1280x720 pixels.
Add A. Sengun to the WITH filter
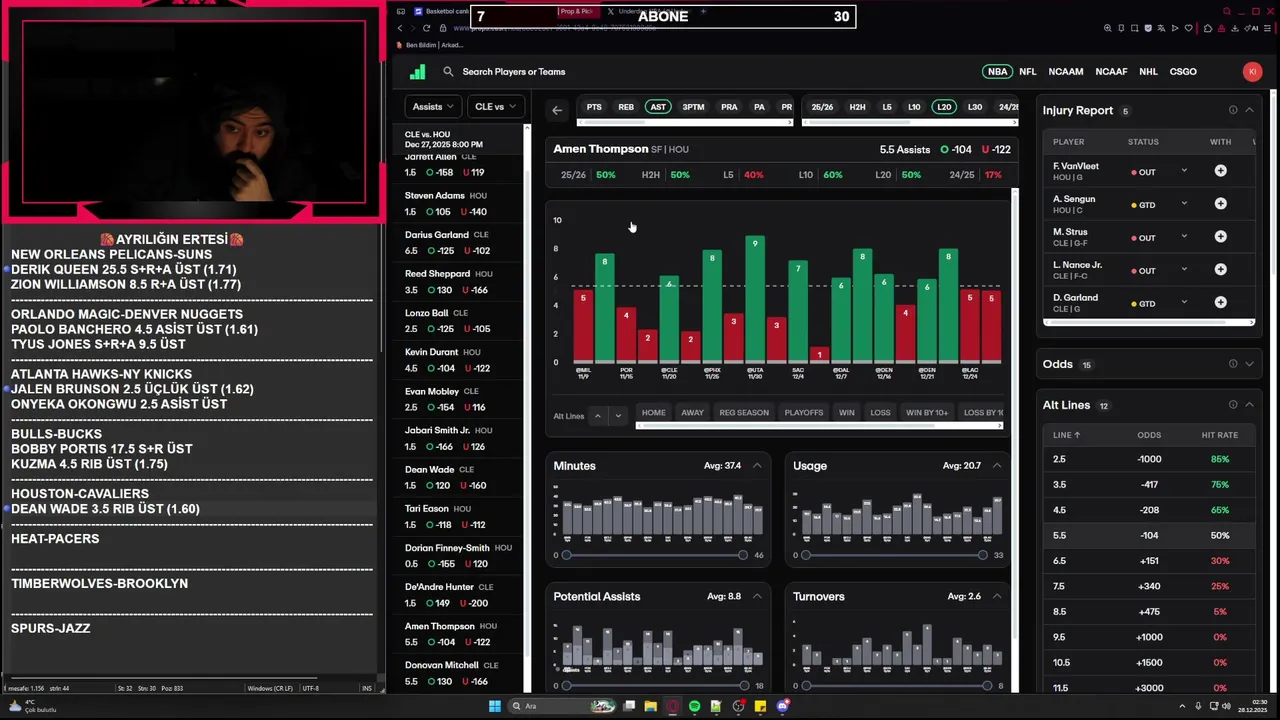pyautogui.click(x=1220, y=204)
